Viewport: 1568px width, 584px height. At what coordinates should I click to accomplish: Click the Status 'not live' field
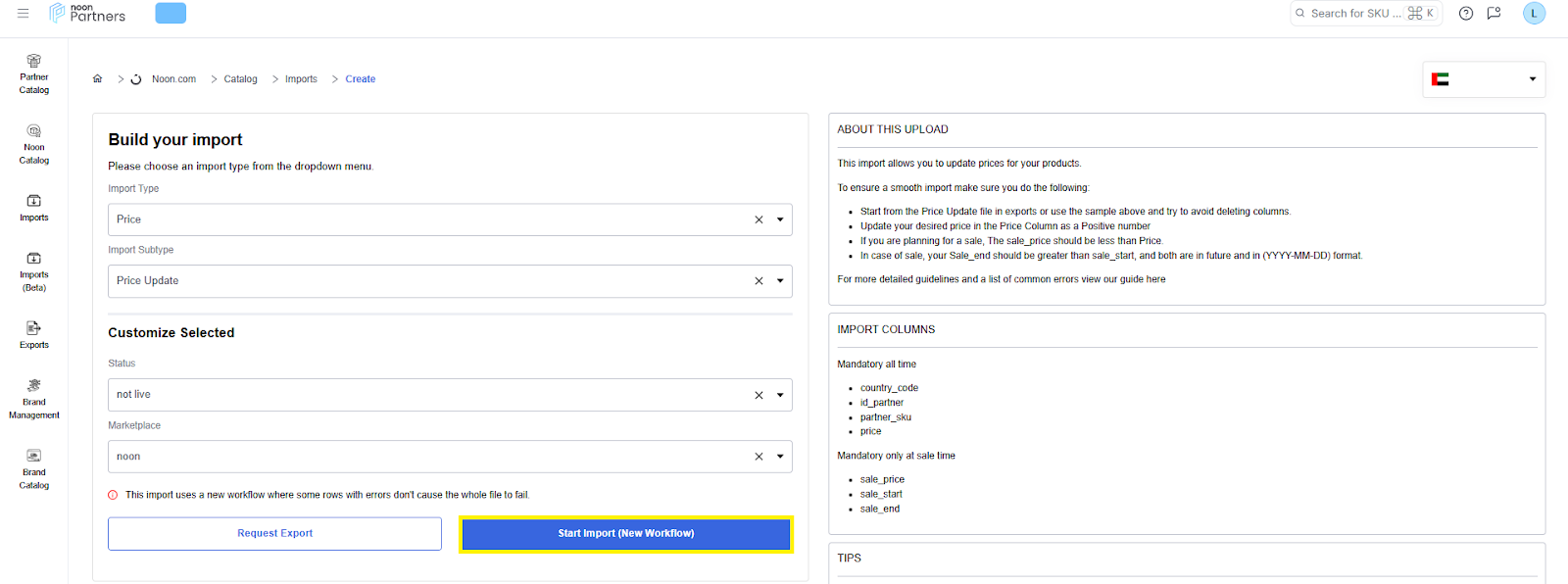450,395
